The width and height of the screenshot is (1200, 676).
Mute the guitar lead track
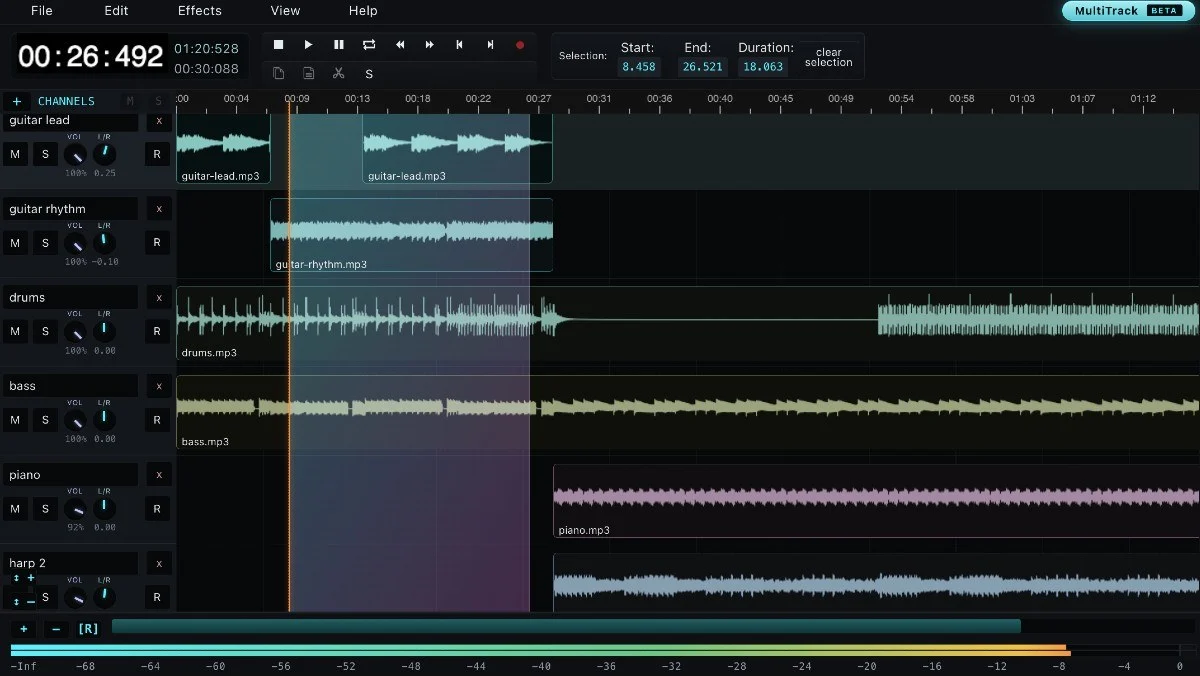tap(15, 154)
